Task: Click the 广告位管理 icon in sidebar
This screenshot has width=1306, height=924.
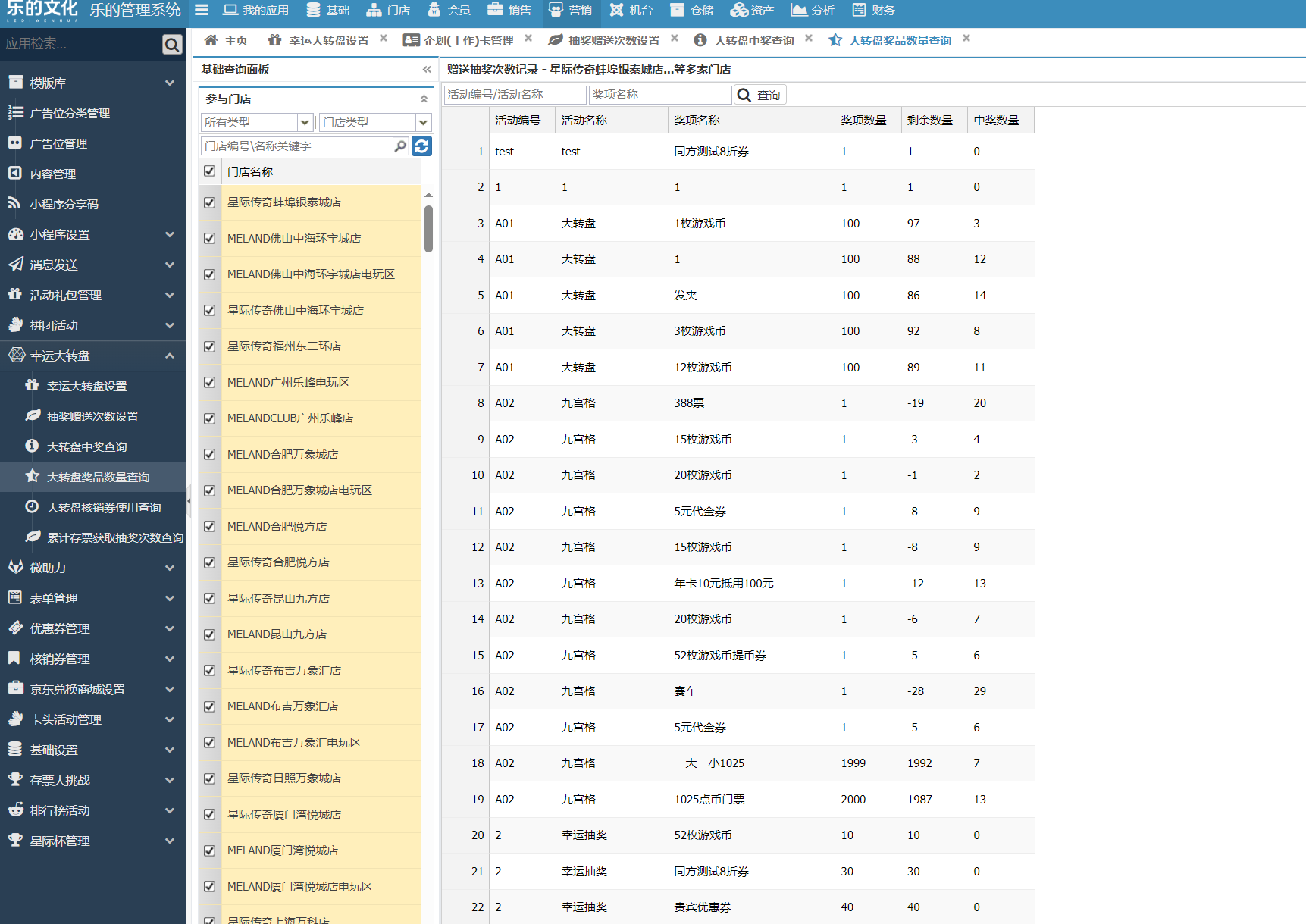Action: point(15,143)
